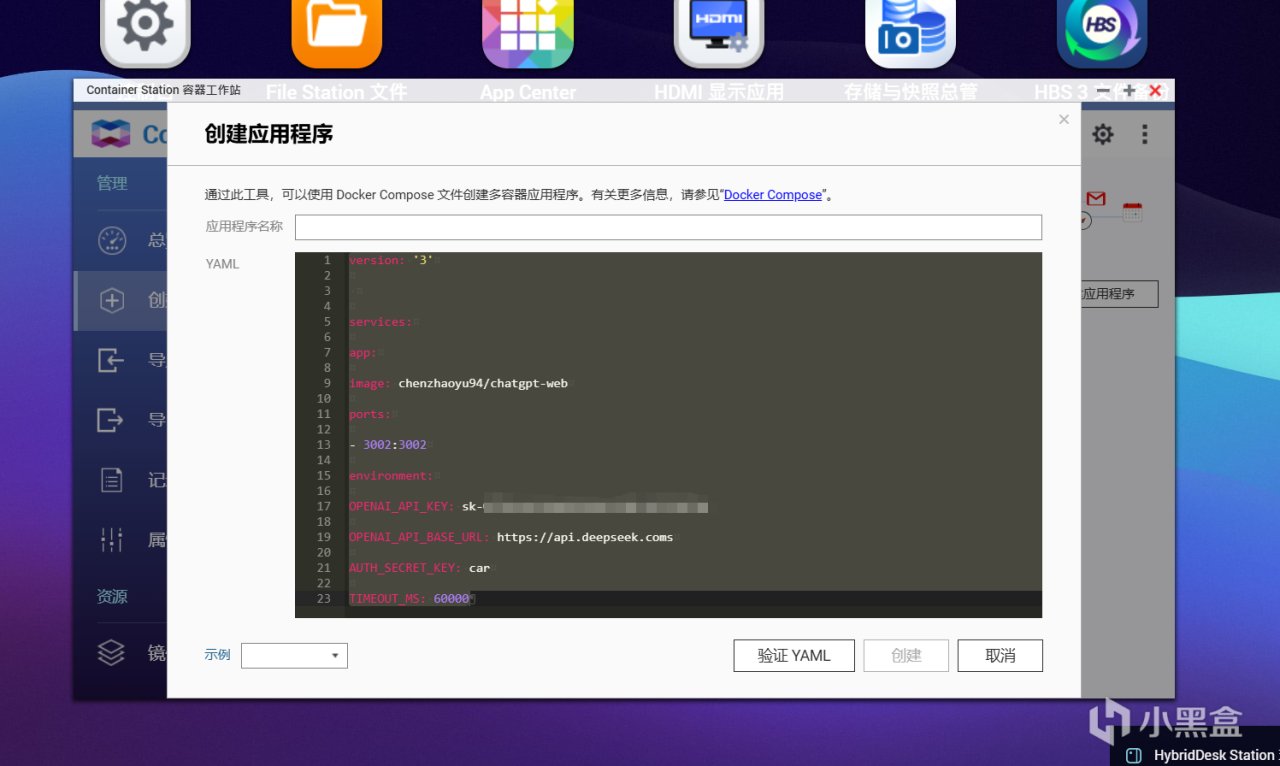
Task: Click the Validate YAML button
Action: [794, 656]
